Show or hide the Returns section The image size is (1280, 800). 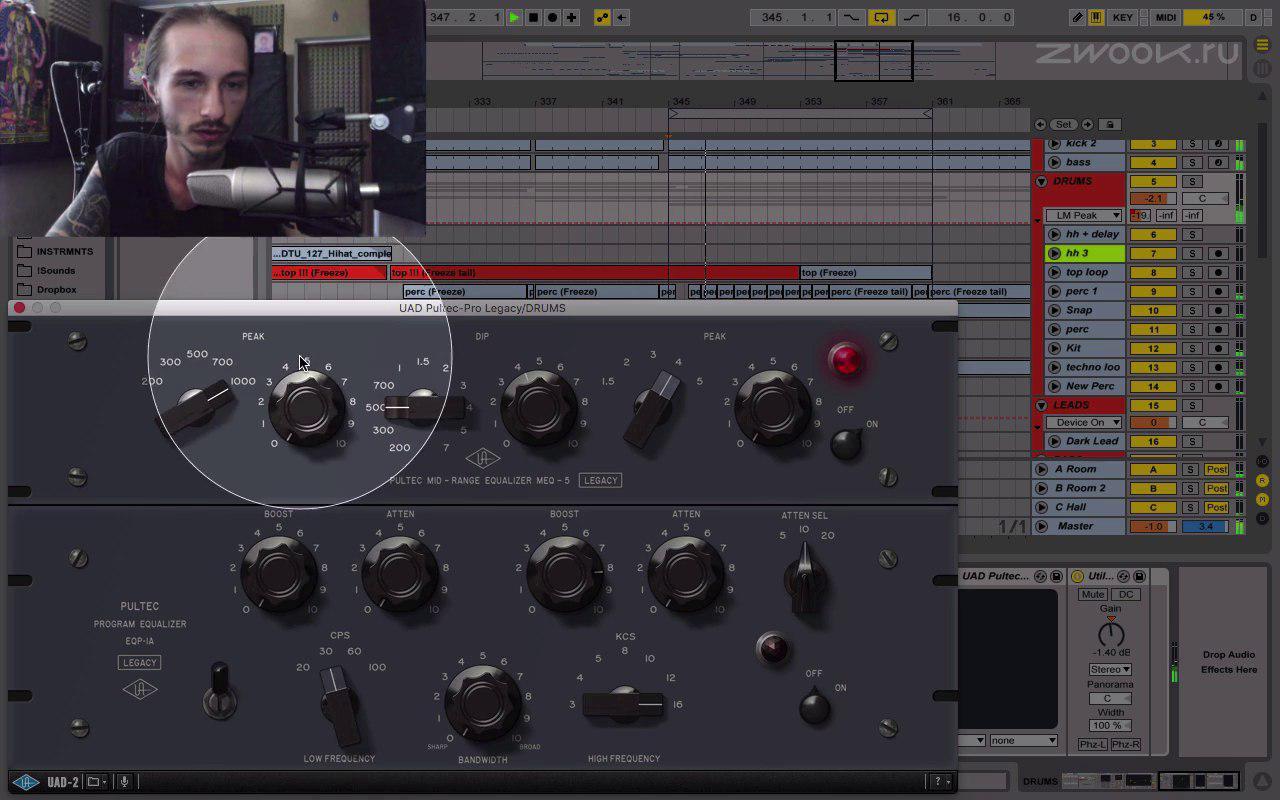1263,479
